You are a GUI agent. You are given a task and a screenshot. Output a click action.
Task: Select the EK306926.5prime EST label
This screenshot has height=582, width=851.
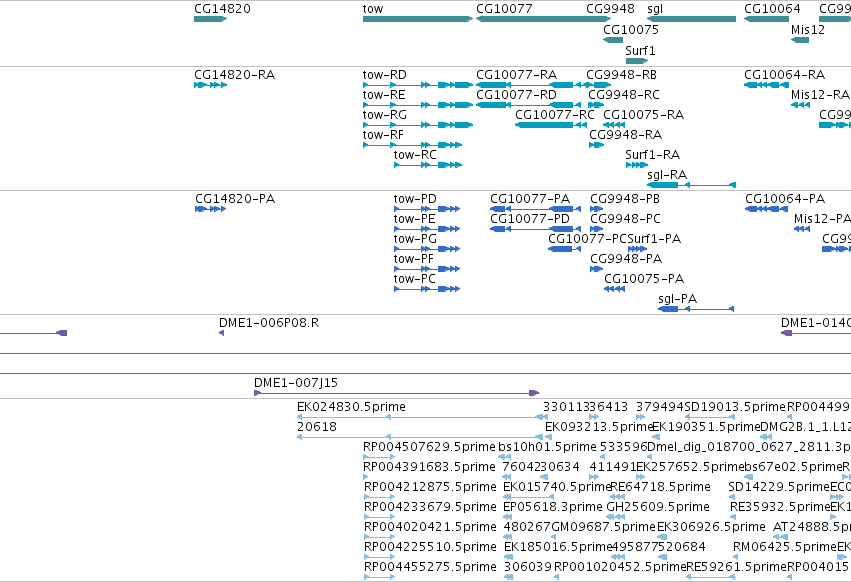(711, 527)
